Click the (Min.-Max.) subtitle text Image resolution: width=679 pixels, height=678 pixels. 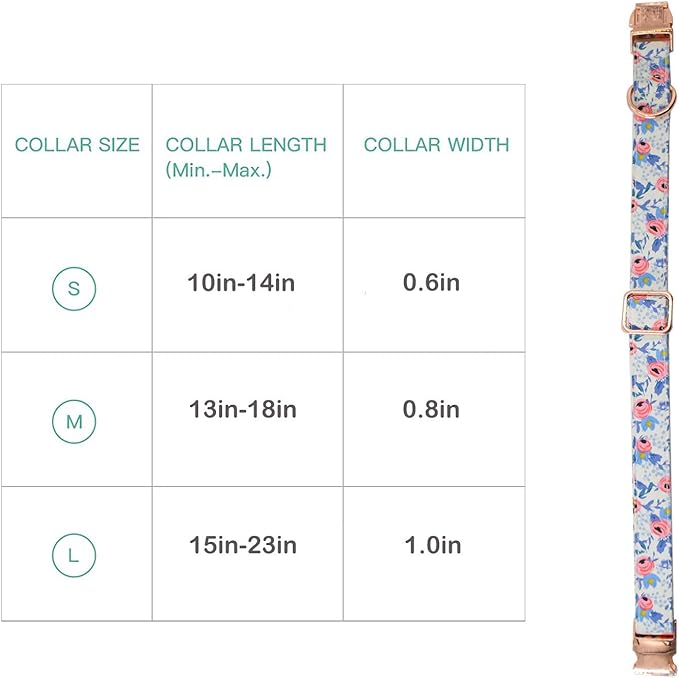218,170
